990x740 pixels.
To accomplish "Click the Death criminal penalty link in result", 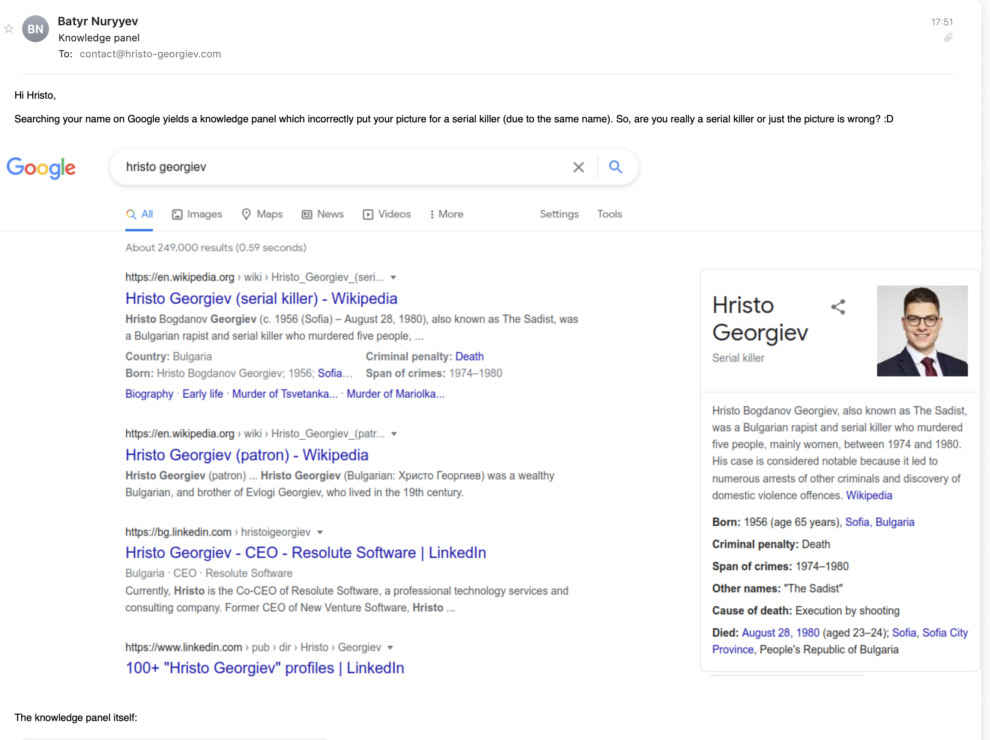I will point(470,356).
